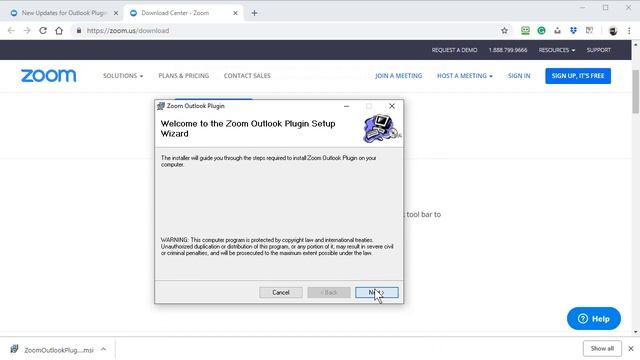Open the user profile avatar

pos(613,31)
